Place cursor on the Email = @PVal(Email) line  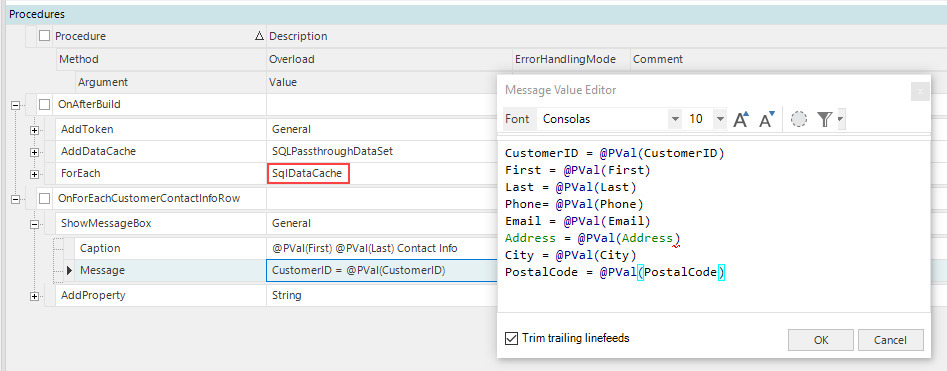coord(577,221)
